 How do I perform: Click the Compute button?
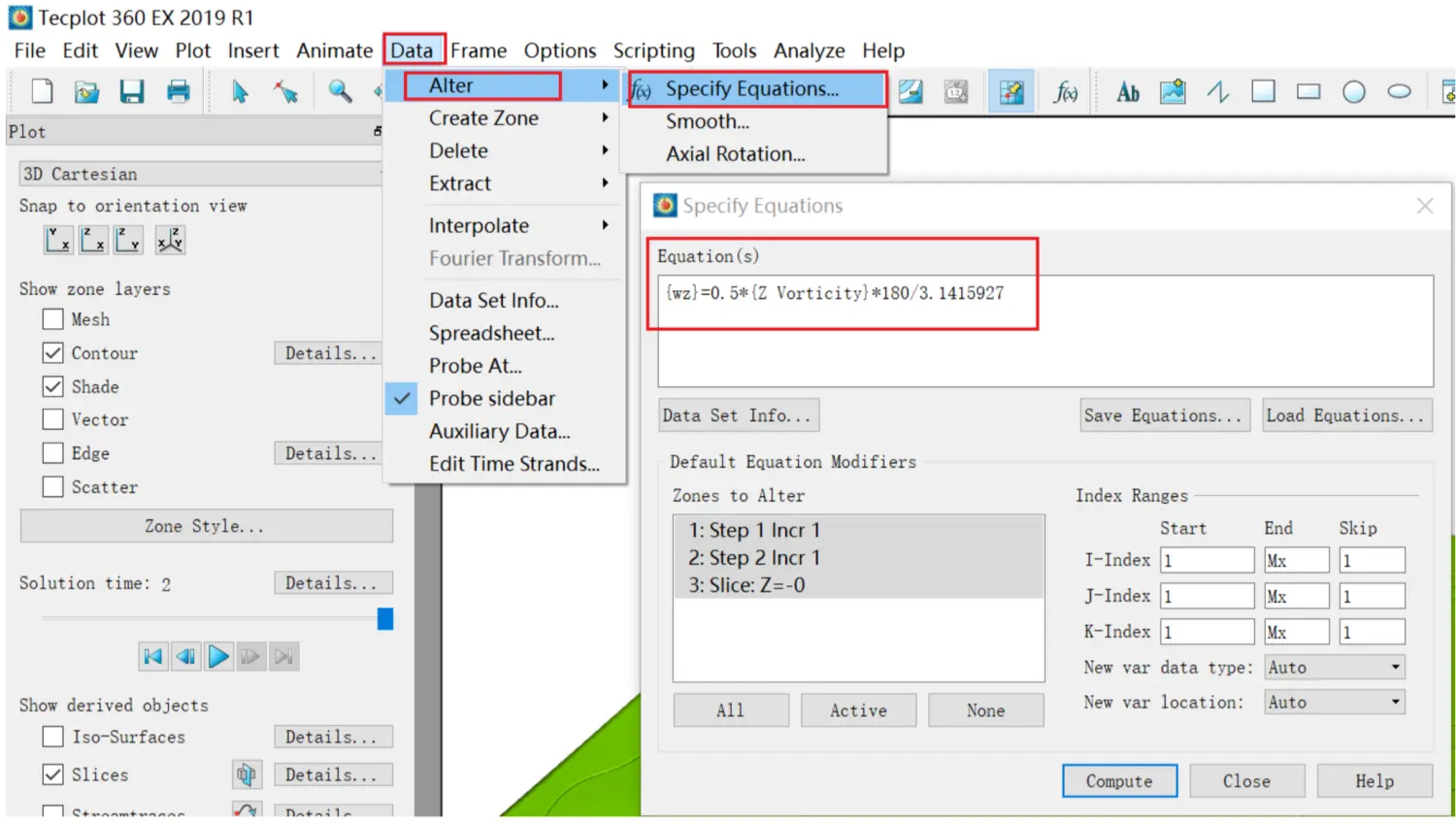[1119, 781]
